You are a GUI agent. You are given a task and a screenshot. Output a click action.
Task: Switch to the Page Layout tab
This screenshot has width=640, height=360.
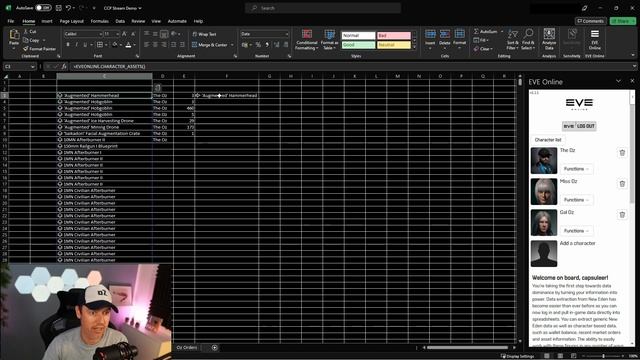[71, 21]
